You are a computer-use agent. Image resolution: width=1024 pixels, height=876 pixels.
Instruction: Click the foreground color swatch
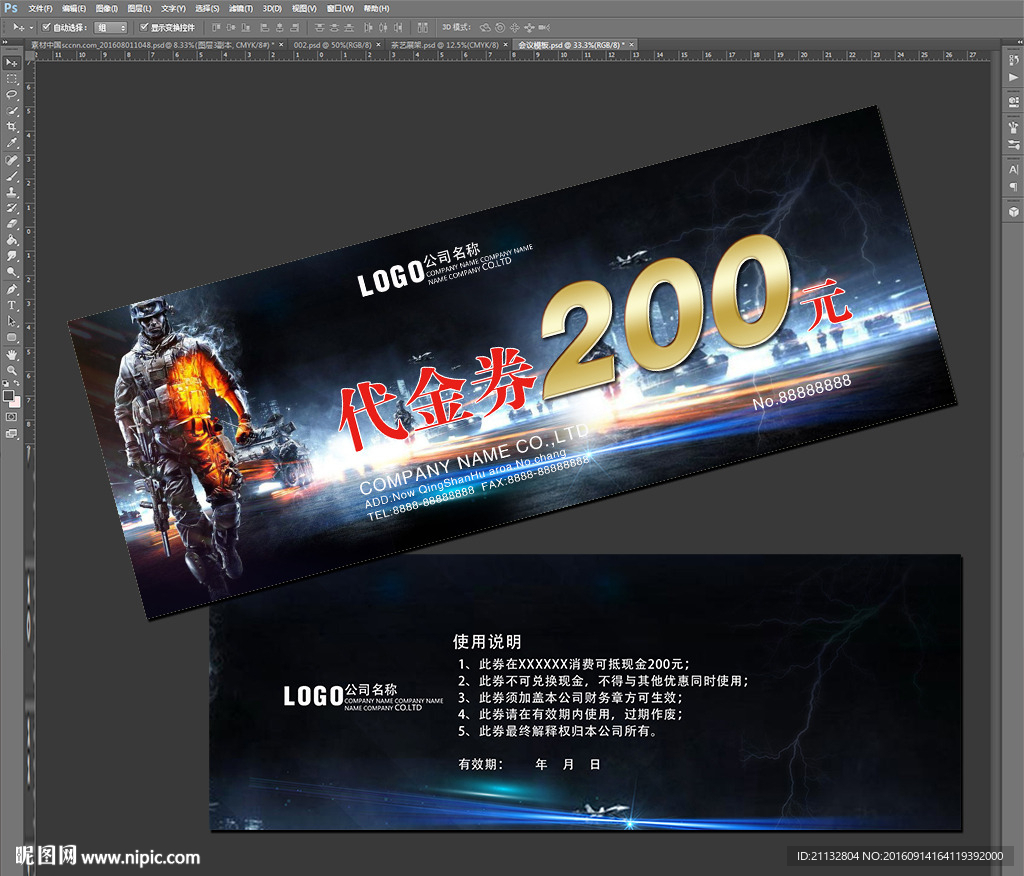click(8, 395)
